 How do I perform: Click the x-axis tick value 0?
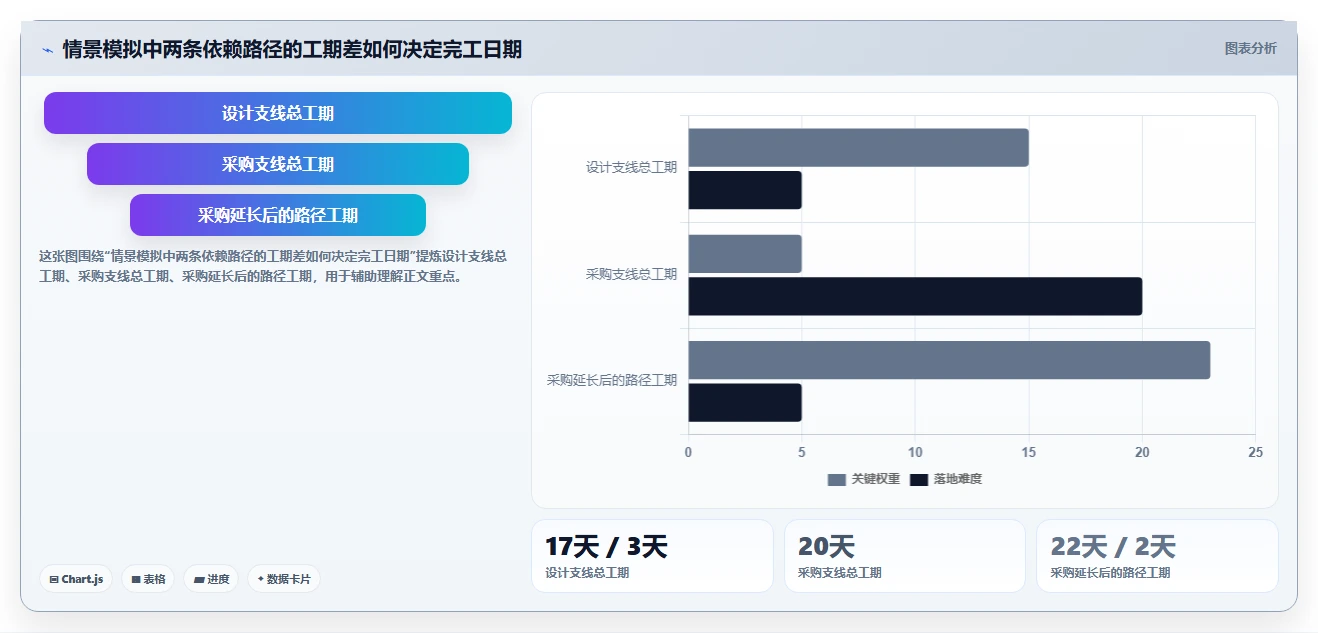688,452
